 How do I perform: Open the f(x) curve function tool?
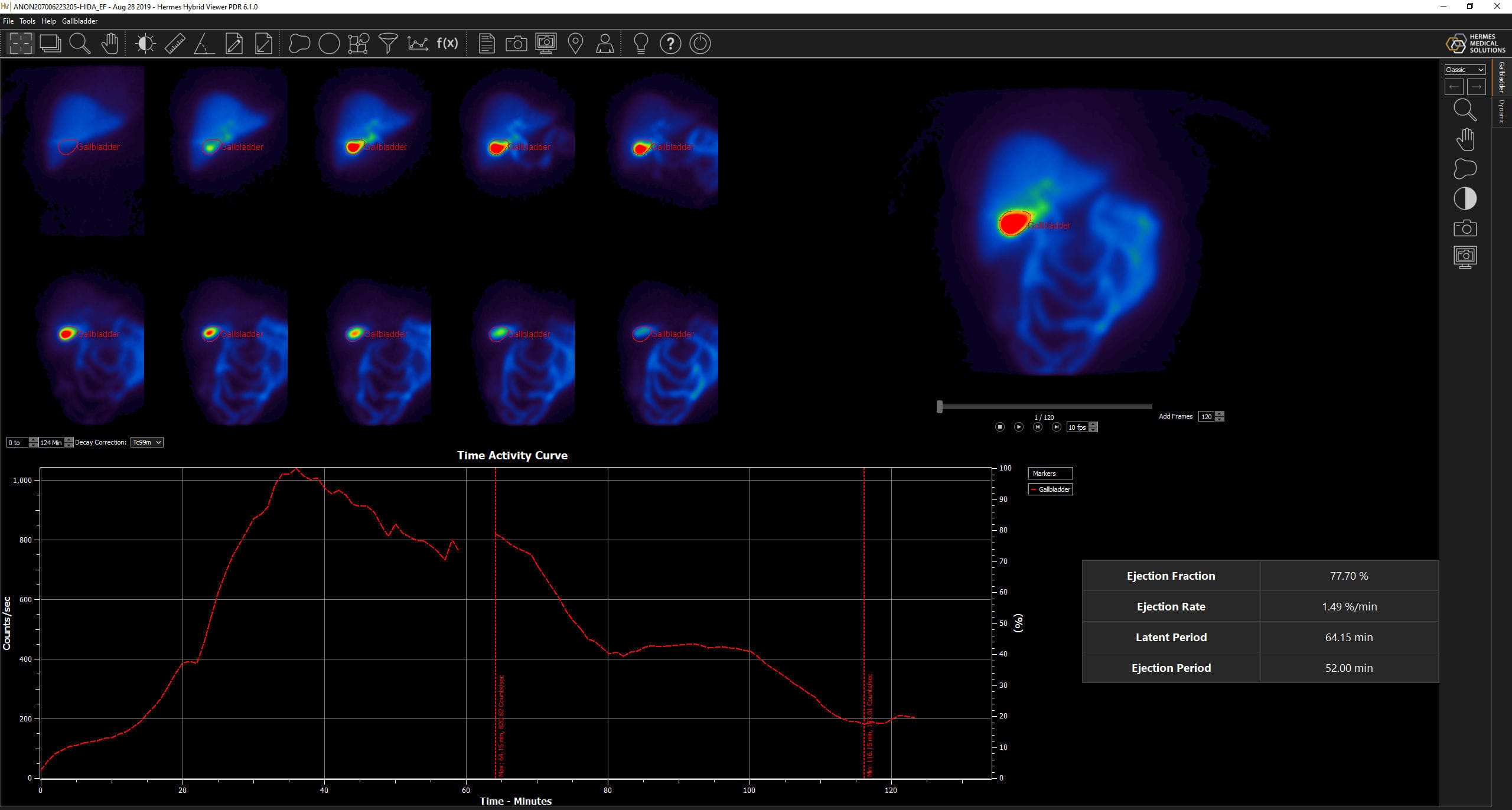447,43
